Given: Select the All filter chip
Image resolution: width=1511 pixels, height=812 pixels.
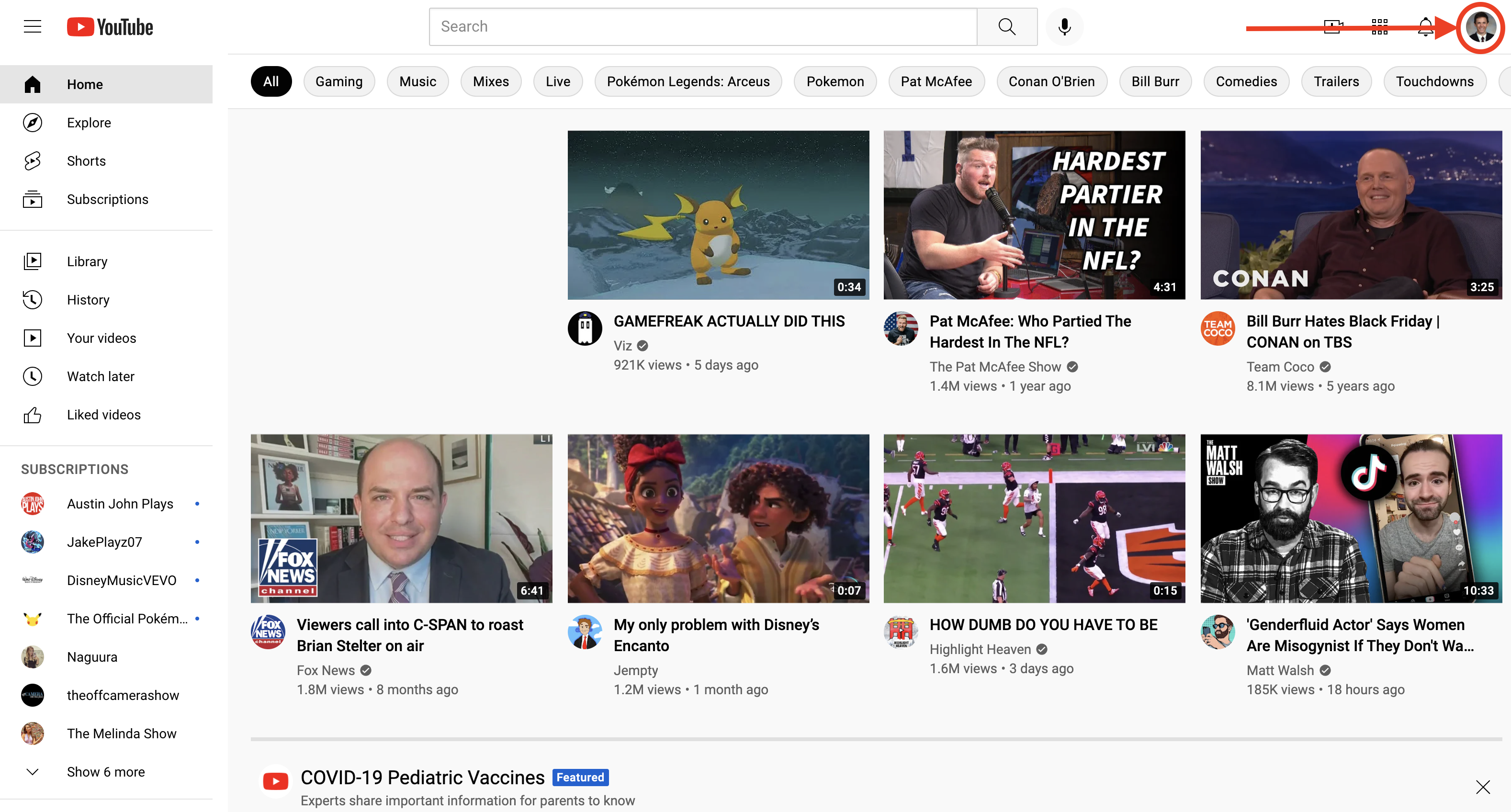Looking at the screenshot, I should click(271, 81).
